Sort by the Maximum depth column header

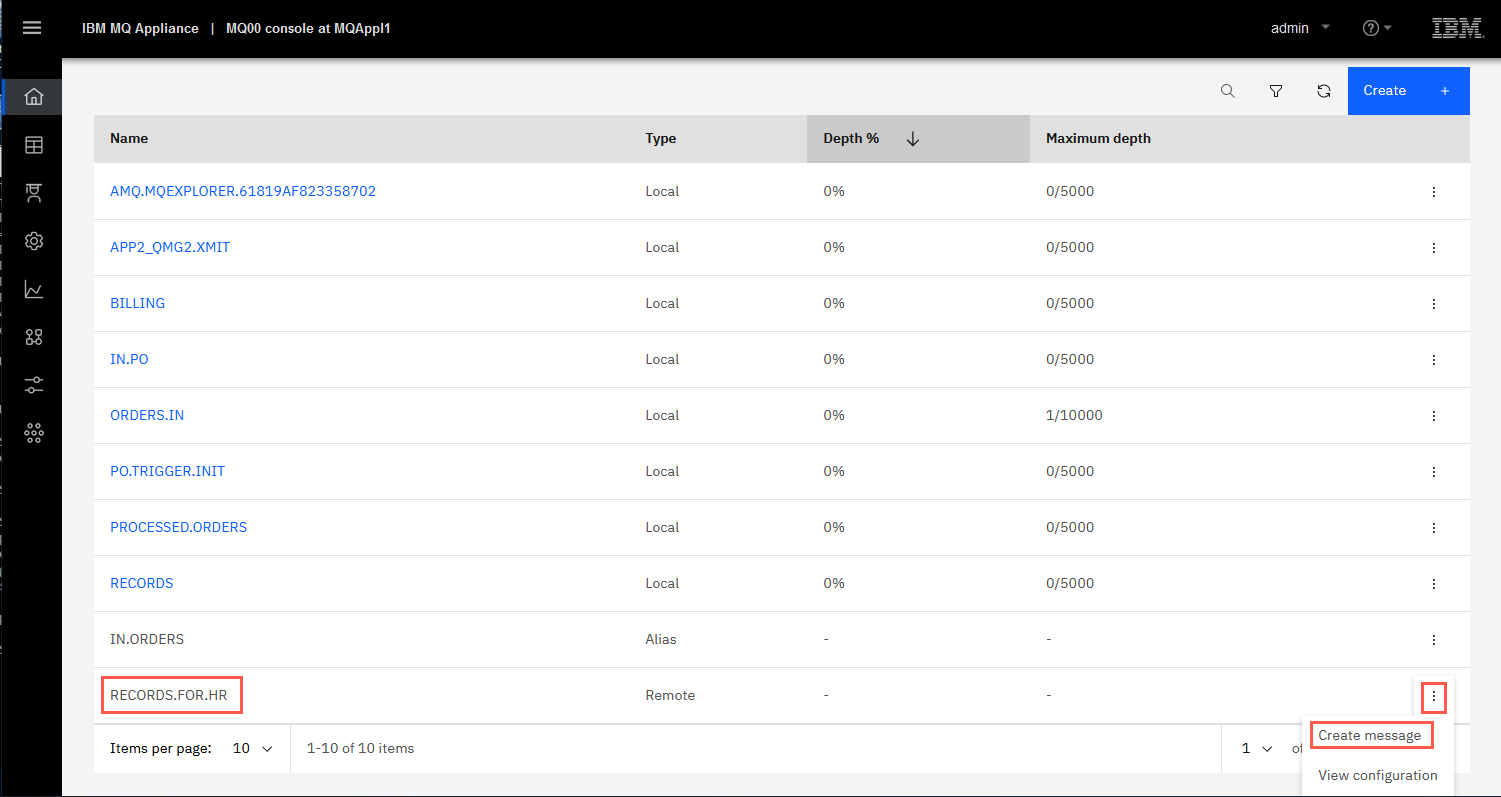pos(1098,139)
